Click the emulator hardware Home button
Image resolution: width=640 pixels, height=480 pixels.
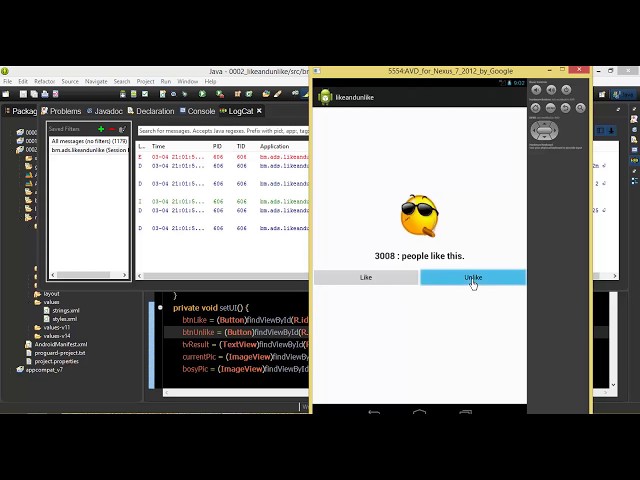click(536, 108)
